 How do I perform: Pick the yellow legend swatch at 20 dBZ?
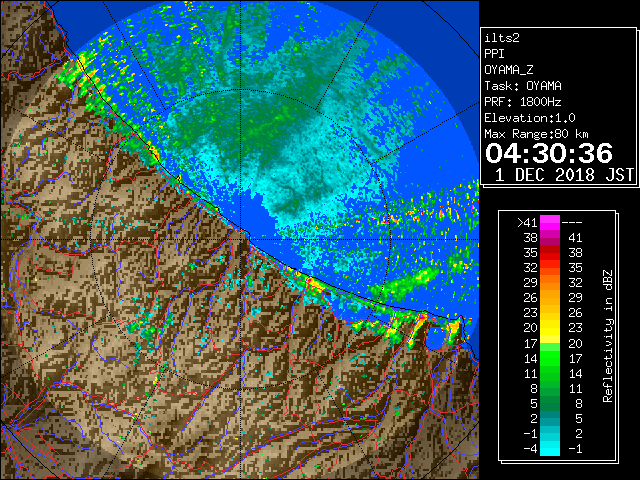550,328
